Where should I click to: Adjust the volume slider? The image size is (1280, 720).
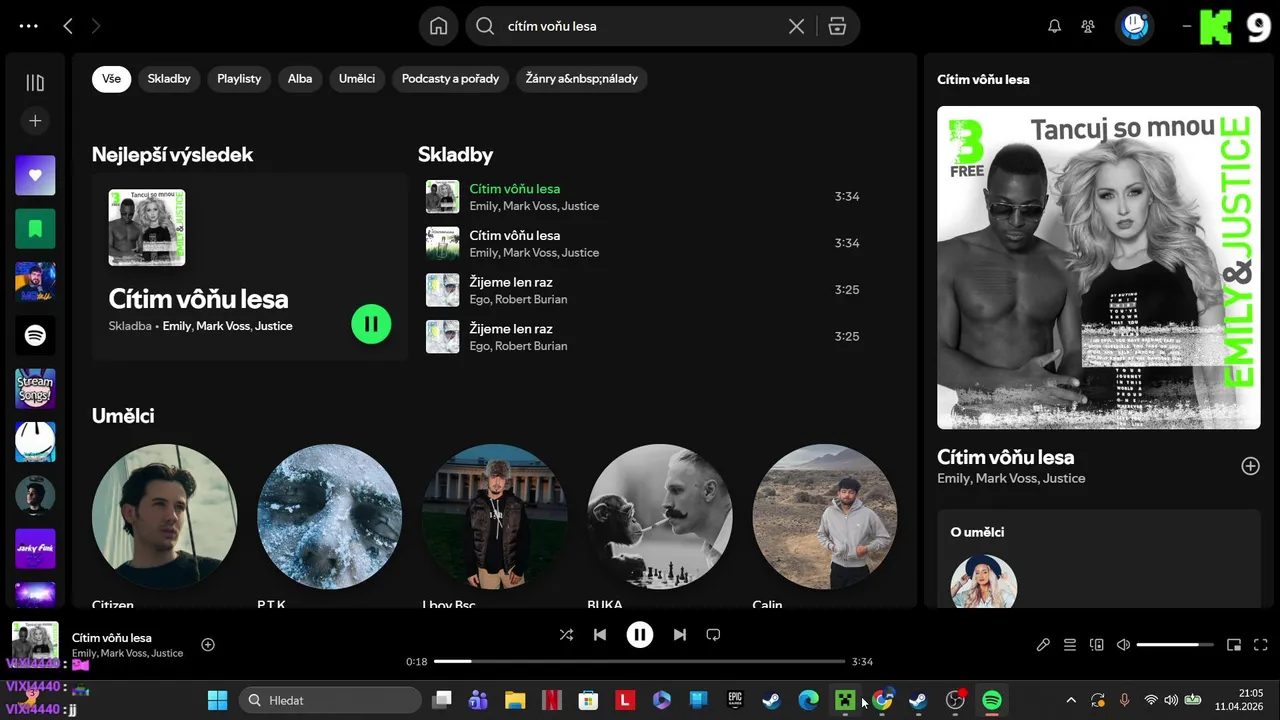[1175, 645]
